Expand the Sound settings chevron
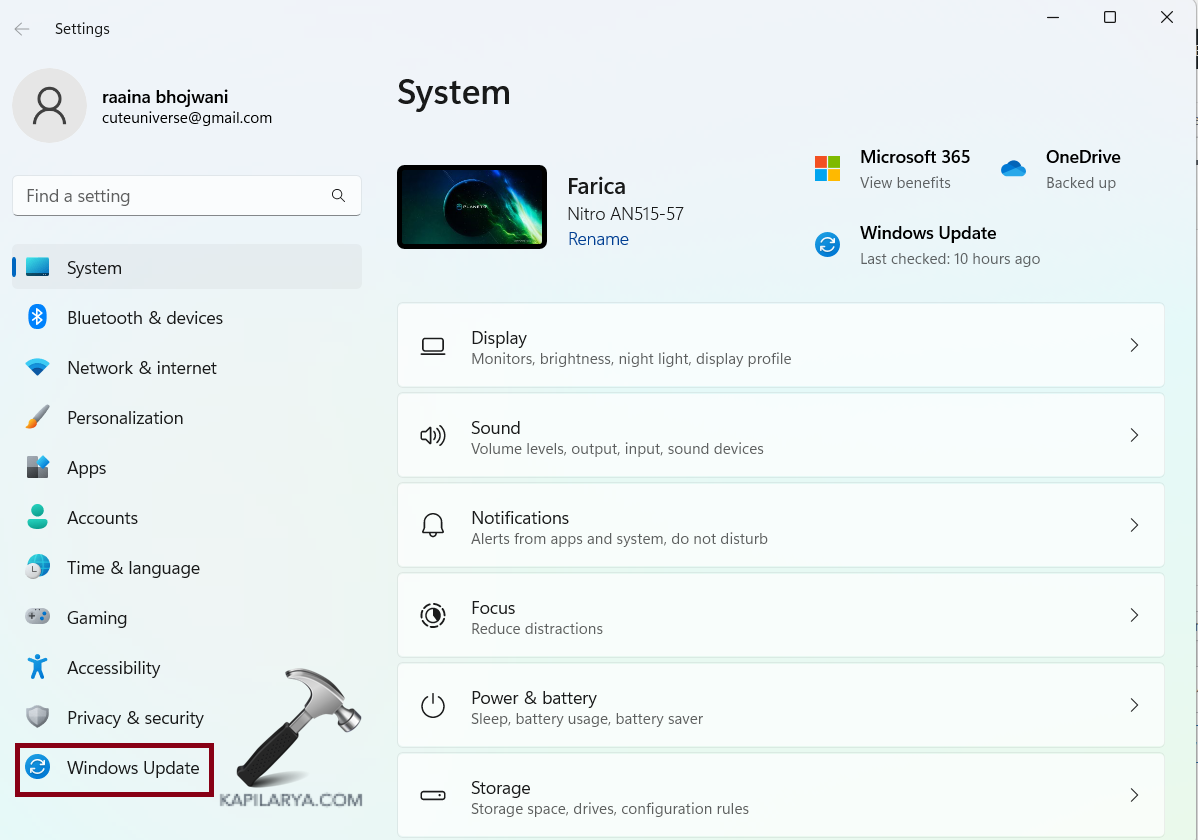 pos(1134,435)
